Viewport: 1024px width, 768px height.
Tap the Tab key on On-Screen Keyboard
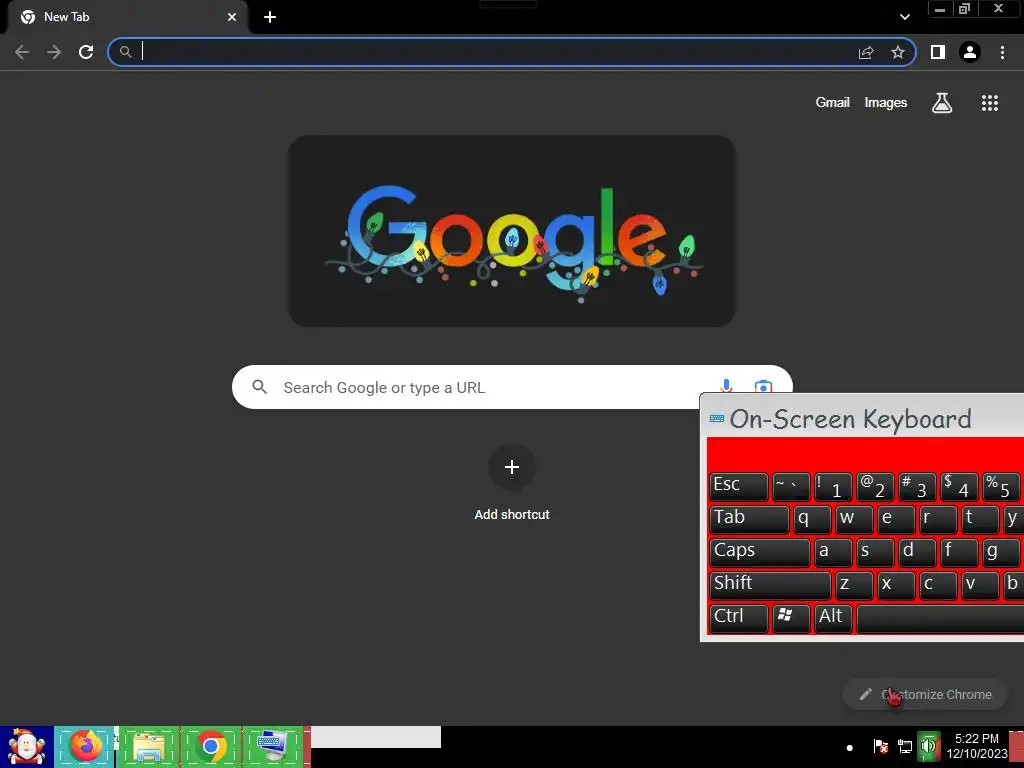(749, 519)
